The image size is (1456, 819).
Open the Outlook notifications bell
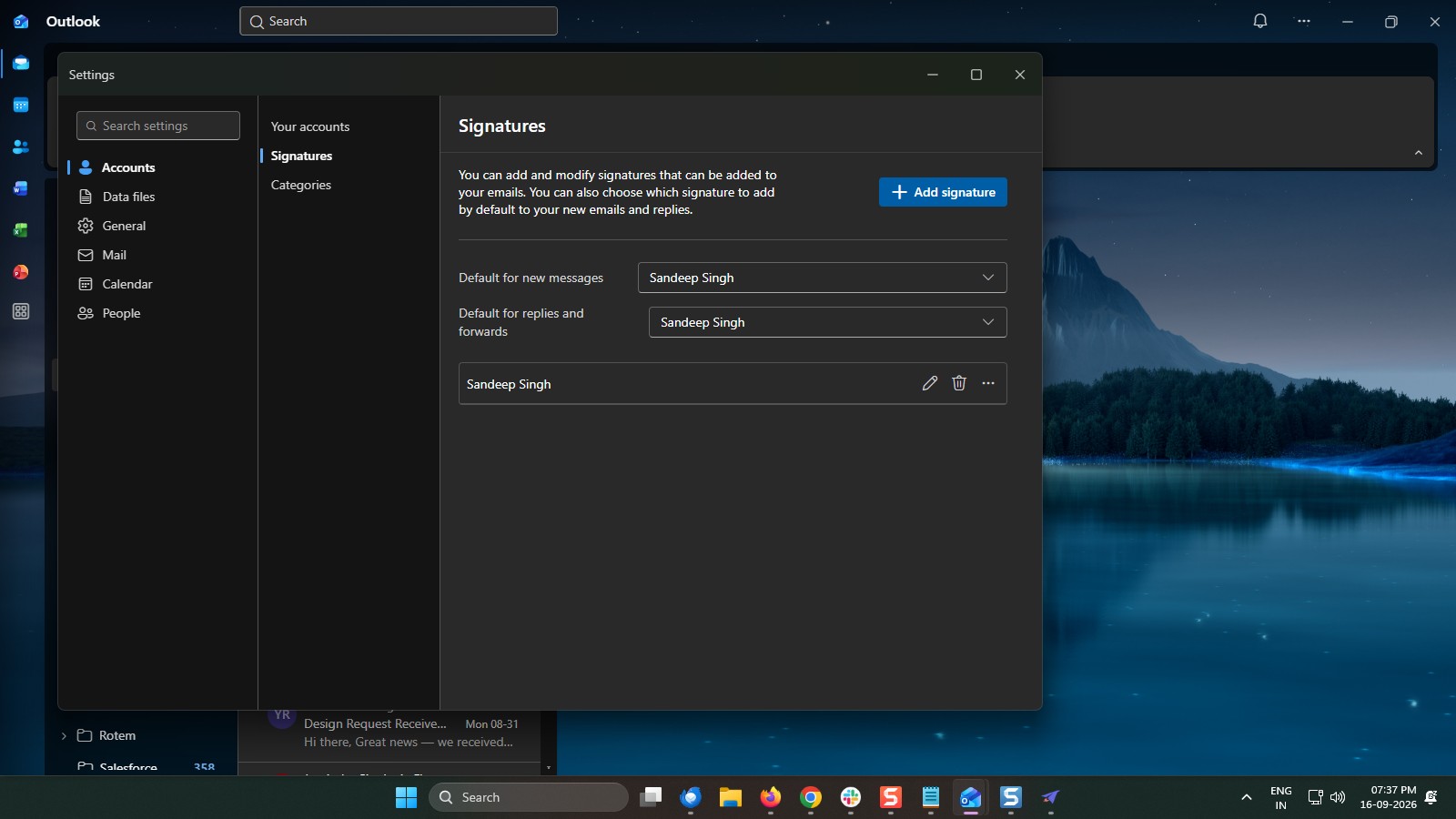click(1260, 21)
